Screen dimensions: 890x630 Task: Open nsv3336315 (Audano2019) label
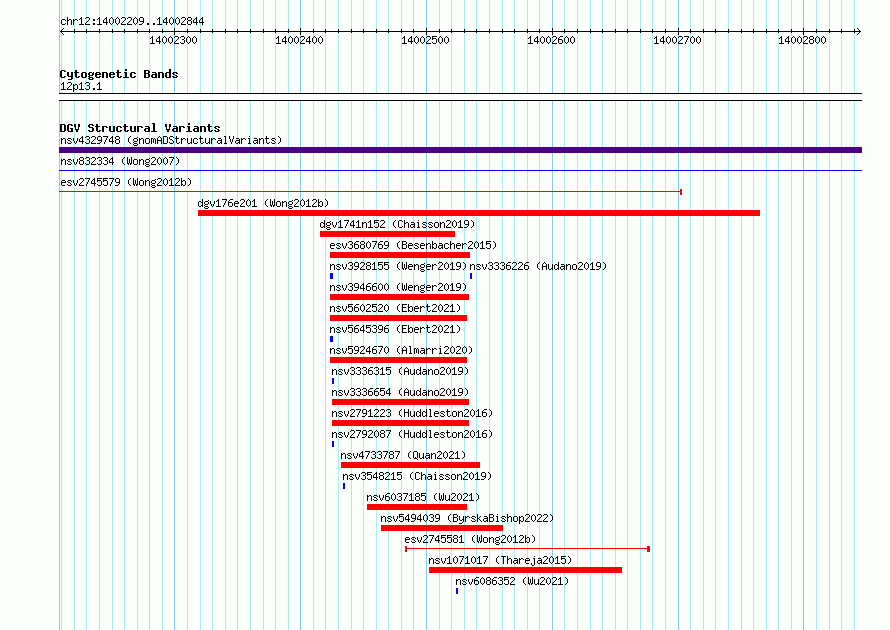[x=400, y=371]
